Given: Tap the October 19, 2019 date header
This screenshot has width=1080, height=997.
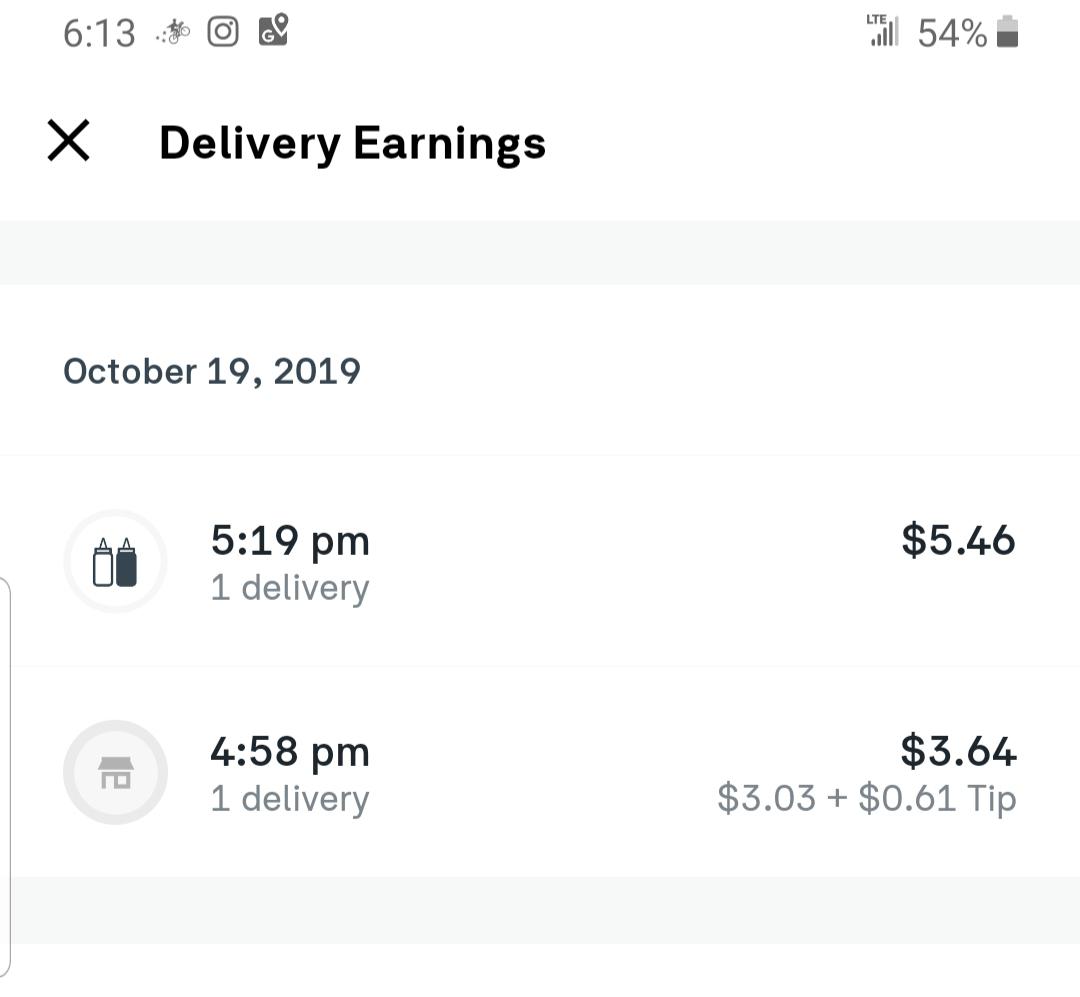Looking at the screenshot, I should [212, 371].
